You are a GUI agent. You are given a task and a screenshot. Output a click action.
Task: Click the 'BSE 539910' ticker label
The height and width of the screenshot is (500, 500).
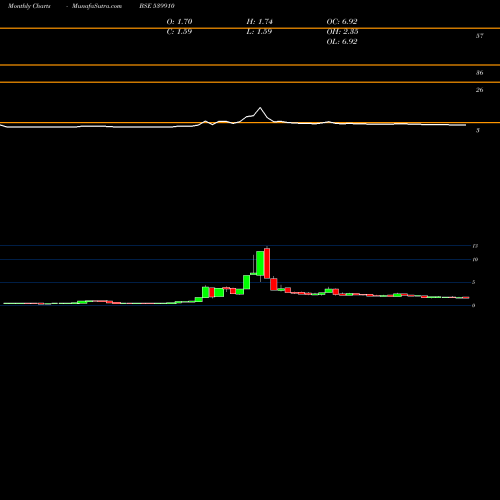157,6
